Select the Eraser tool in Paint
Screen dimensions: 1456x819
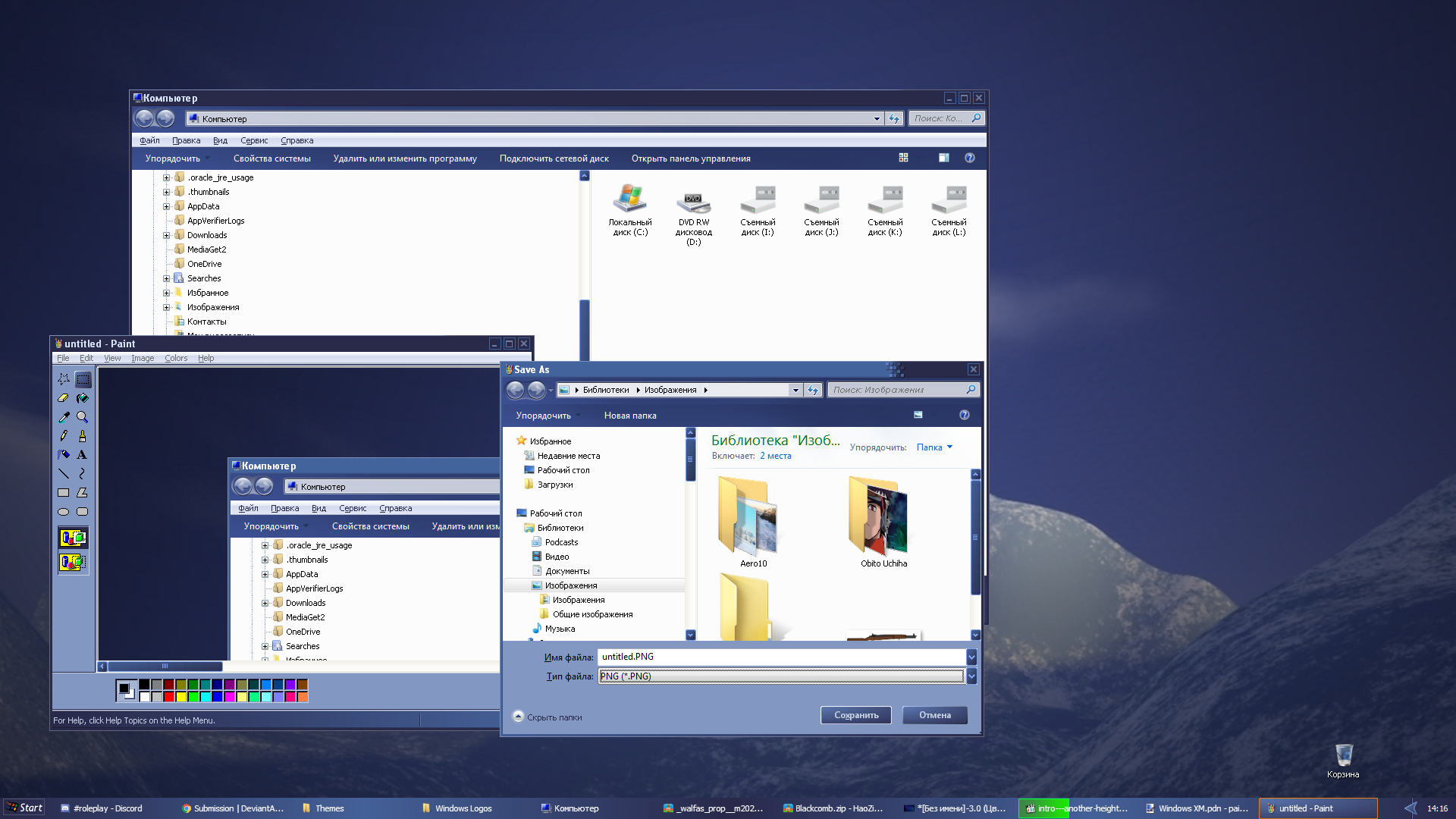point(64,398)
